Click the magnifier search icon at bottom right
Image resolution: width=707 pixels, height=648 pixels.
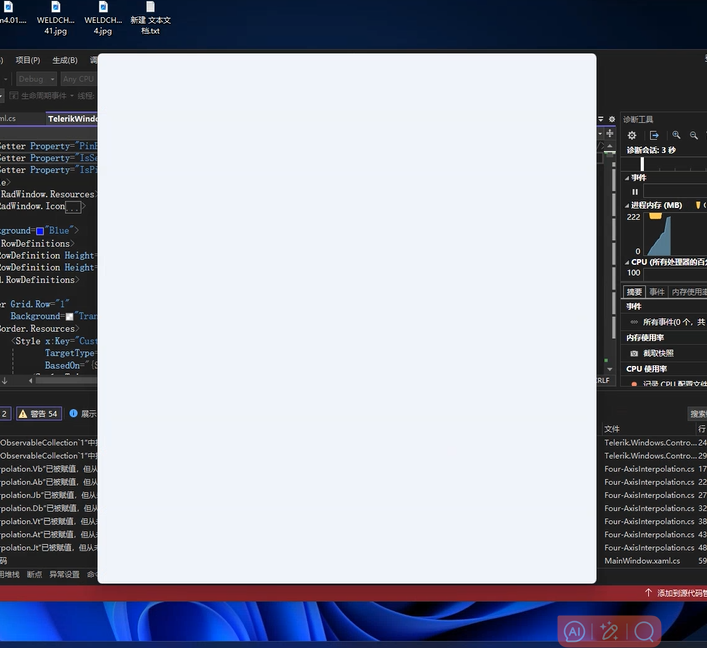645,631
